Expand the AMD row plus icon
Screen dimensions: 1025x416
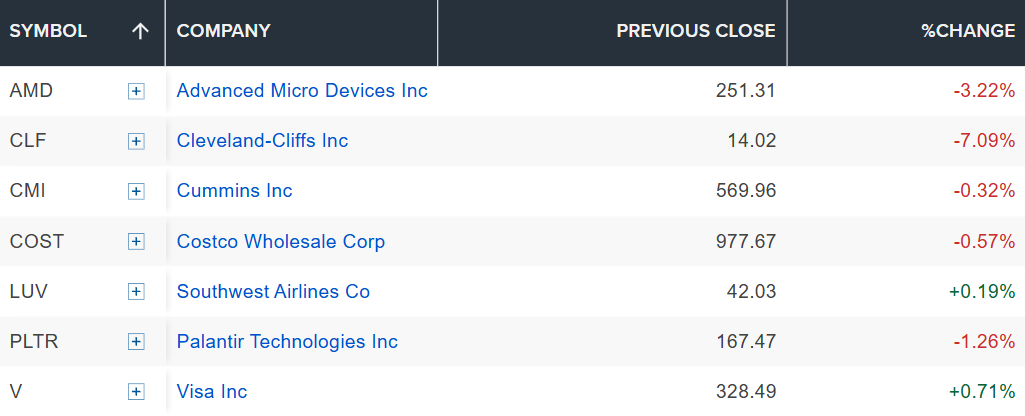click(136, 92)
